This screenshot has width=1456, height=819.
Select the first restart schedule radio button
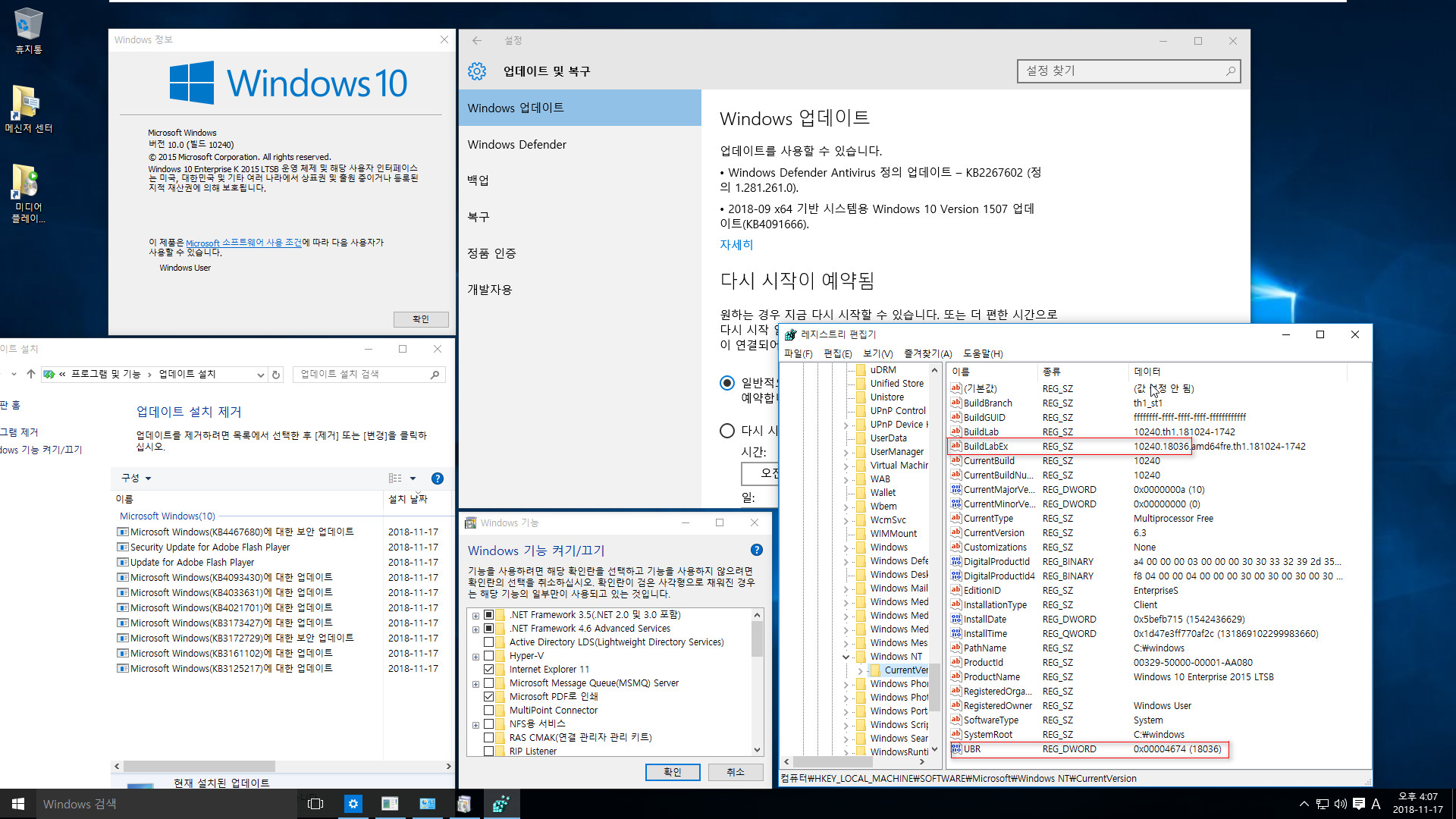click(x=727, y=383)
